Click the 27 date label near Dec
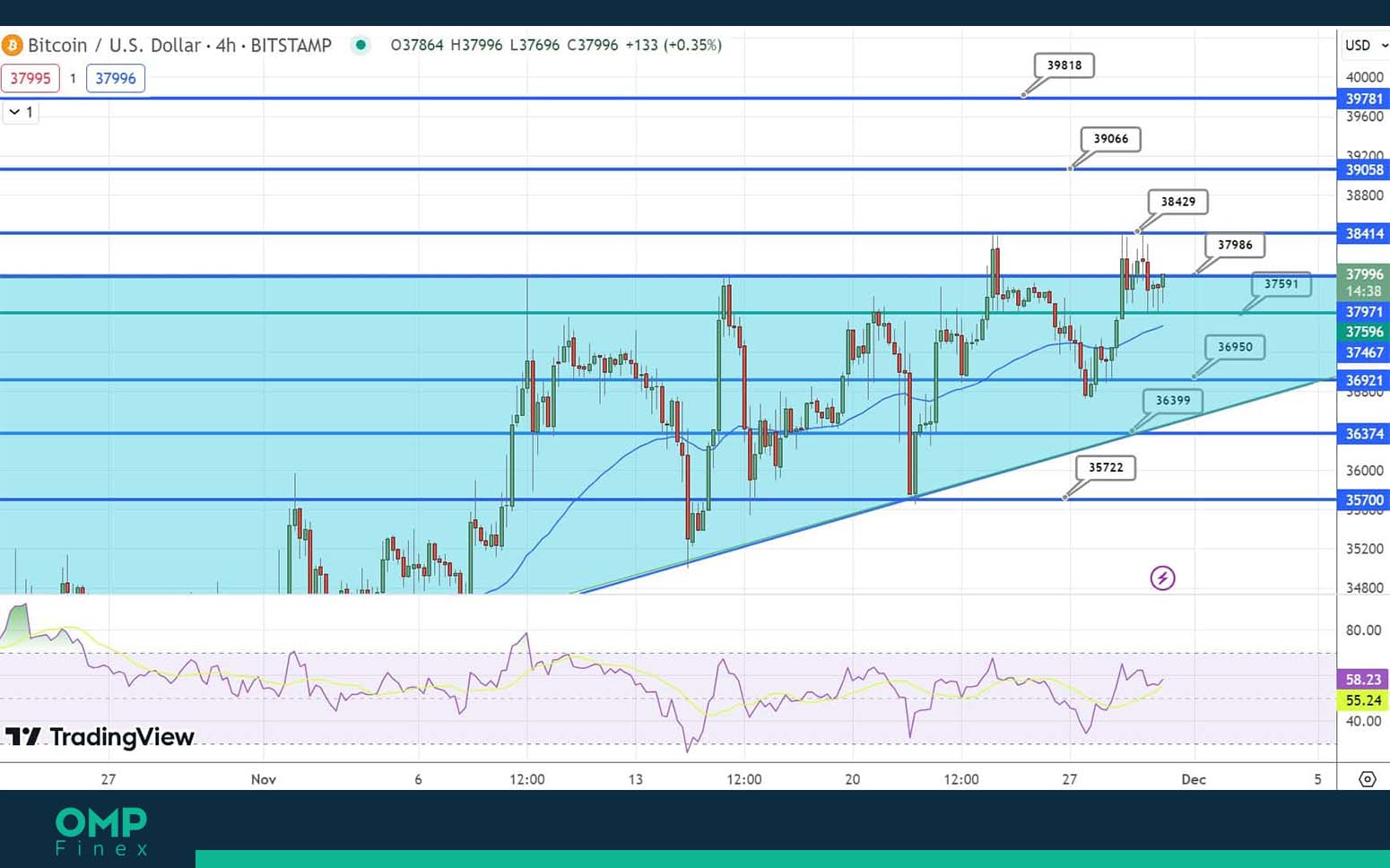The image size is (1390, 868). pyautogui.click(x=1069, y=779)
